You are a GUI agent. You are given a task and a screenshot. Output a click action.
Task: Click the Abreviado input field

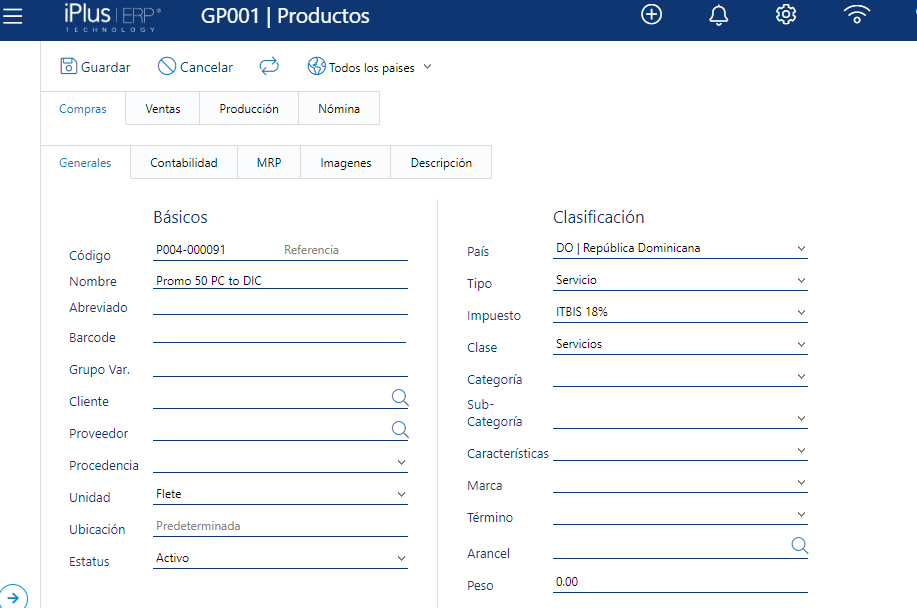coord(280,306)
